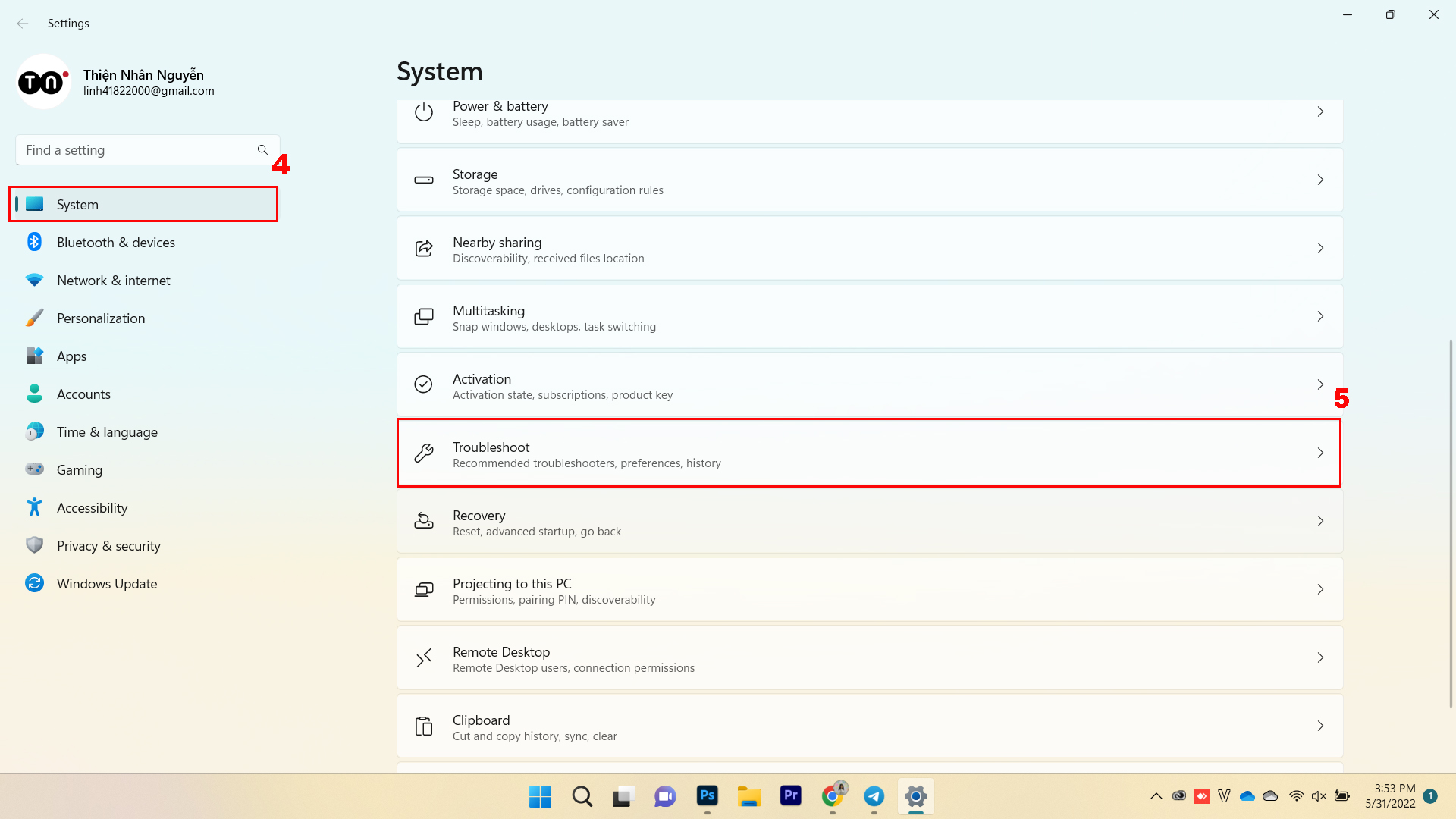Open Chat app on taskbar
The image size is (1456, 819).
(x=665, y=796)
